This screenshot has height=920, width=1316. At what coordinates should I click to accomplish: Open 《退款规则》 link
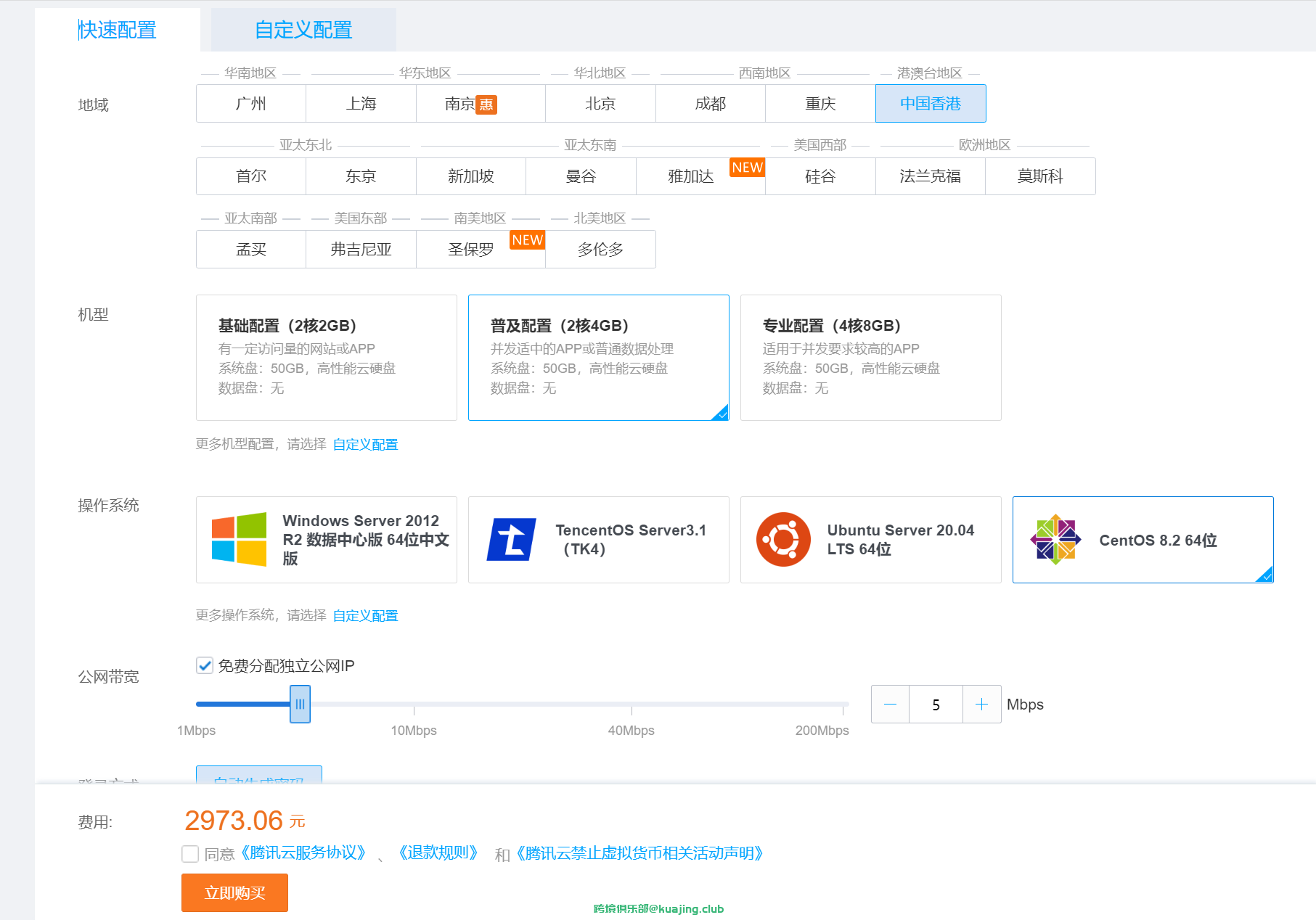point(438,853)
